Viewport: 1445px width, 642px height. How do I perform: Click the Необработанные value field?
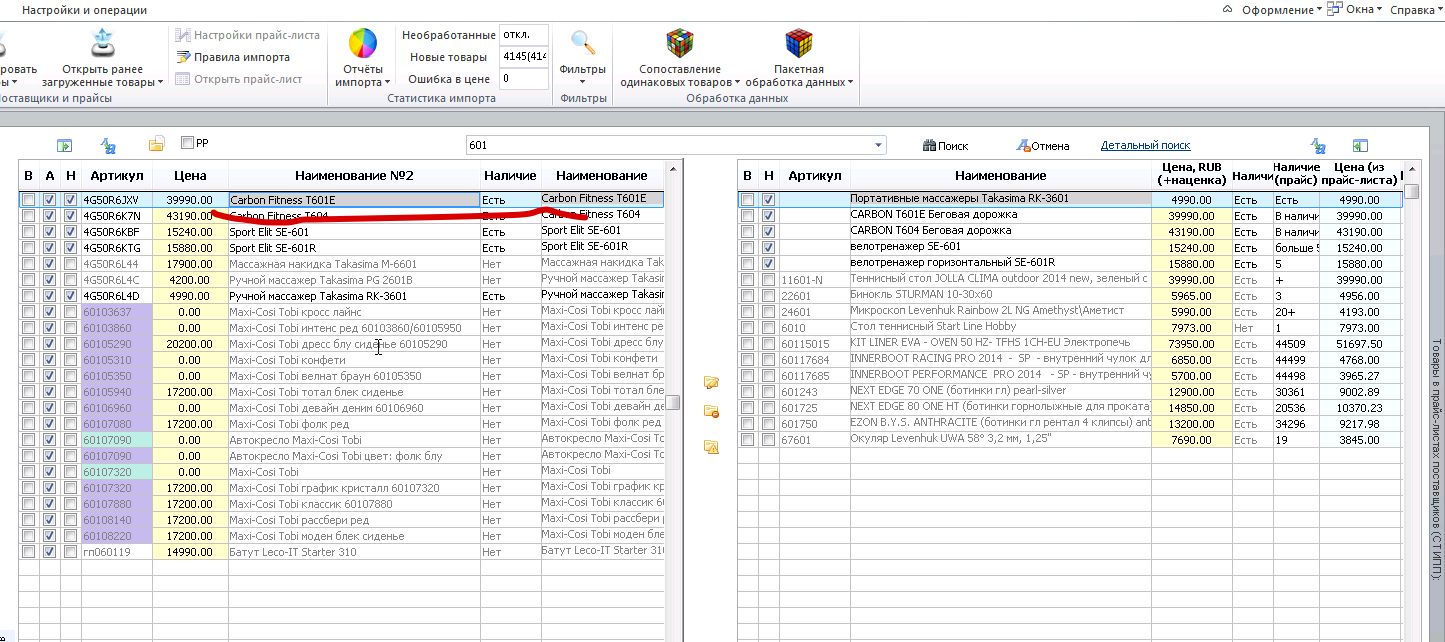click(x=524, y=35)
